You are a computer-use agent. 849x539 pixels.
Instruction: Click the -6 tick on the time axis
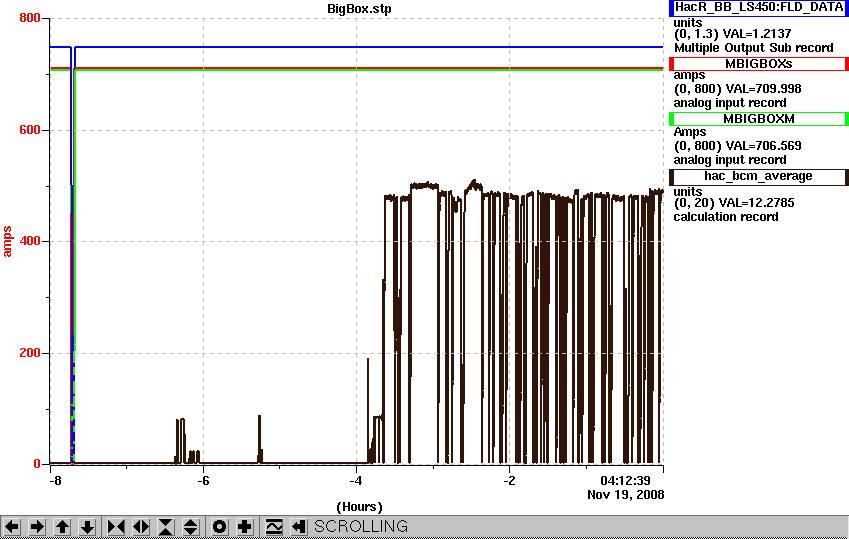203,481
